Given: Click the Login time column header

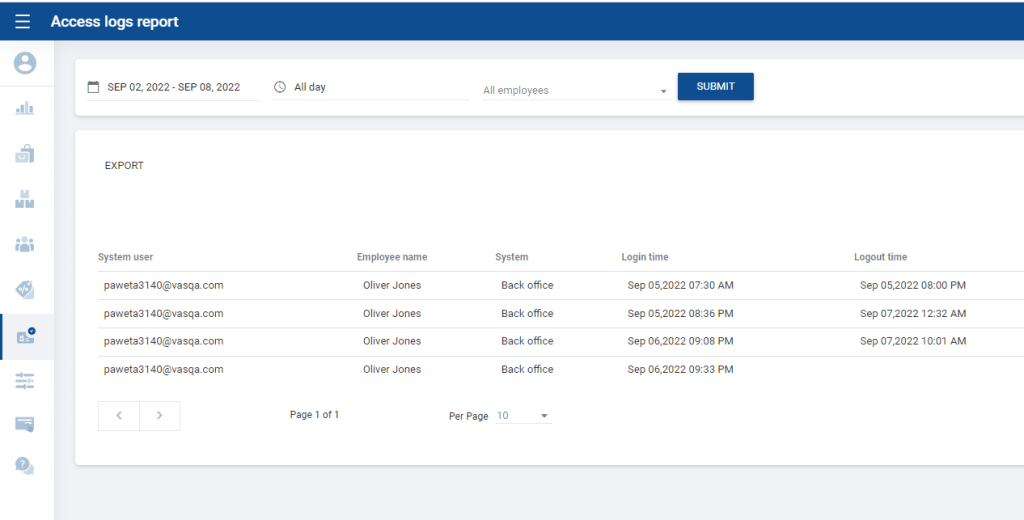Looking at the screenshot, I should [x=645, y=257].
